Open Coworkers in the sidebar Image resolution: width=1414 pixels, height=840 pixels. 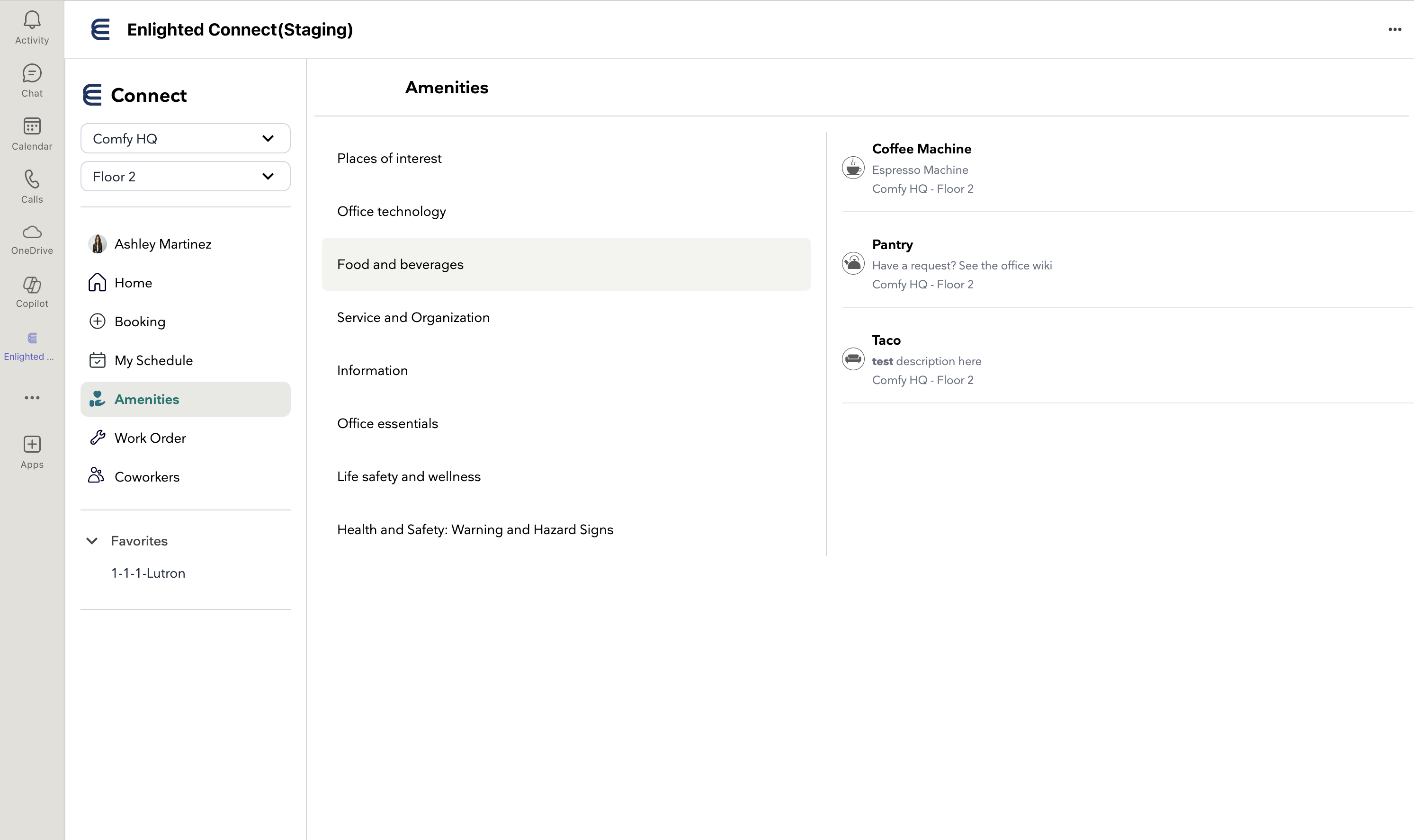point(185,477)
